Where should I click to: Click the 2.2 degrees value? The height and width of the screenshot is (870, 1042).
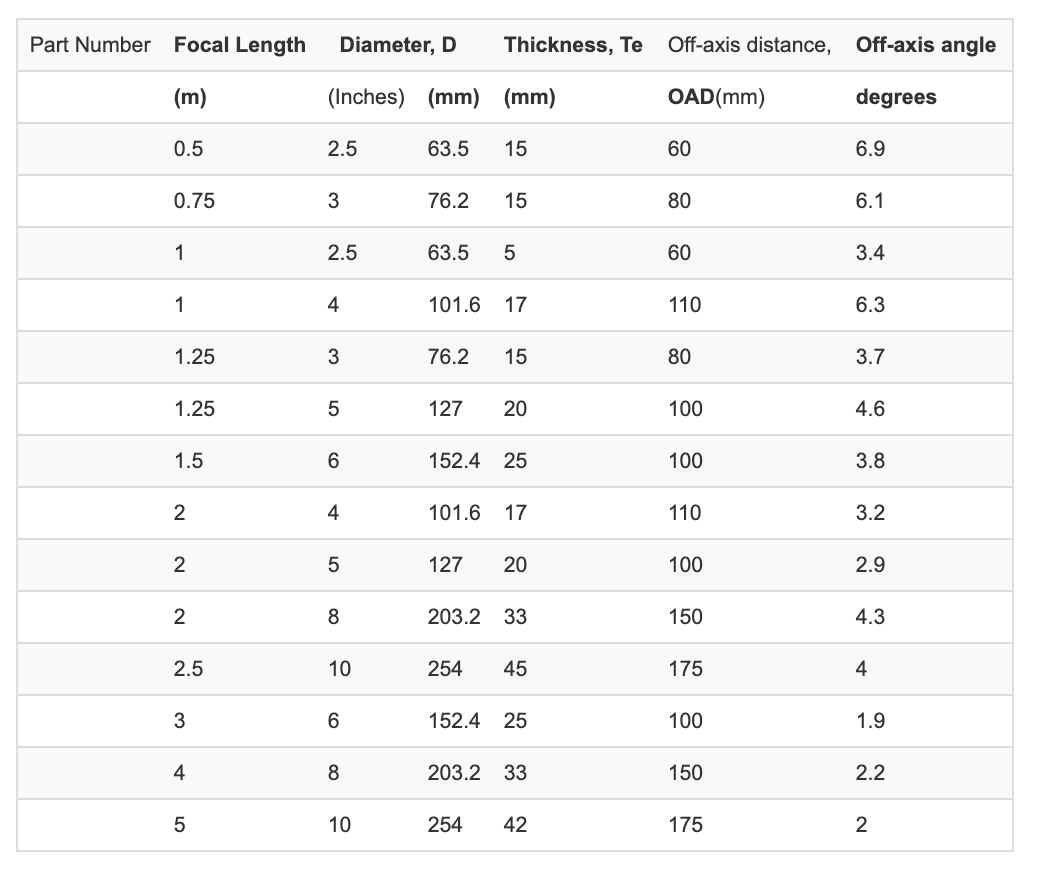[870, 773]
